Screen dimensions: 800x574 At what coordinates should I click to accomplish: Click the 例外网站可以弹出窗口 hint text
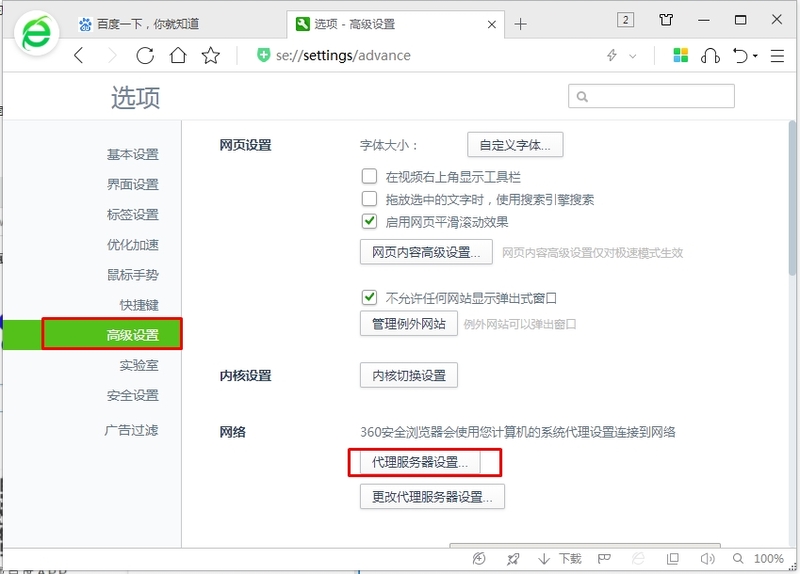[x=520, y=324]
